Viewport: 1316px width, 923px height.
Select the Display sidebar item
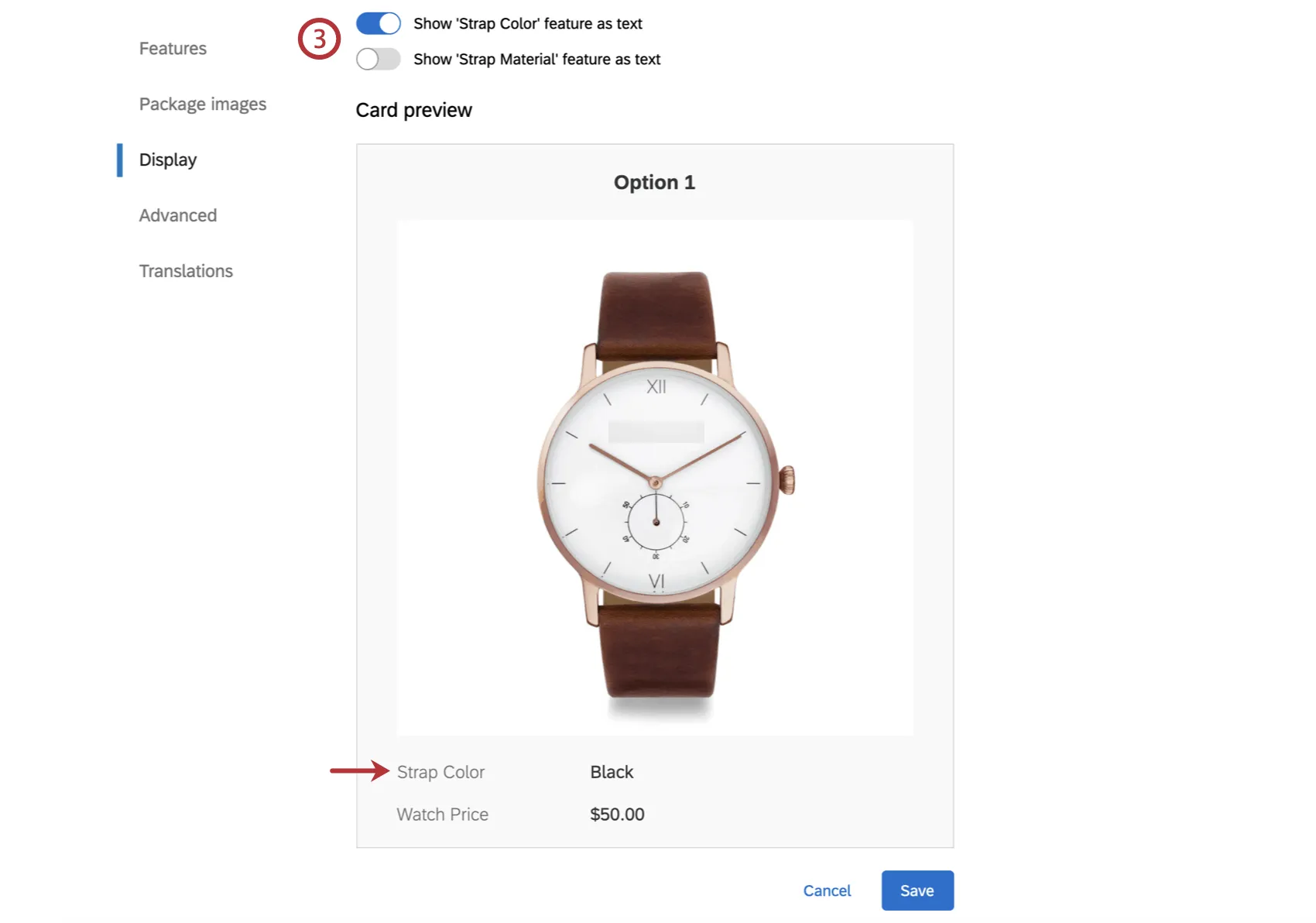click(167, 160)
